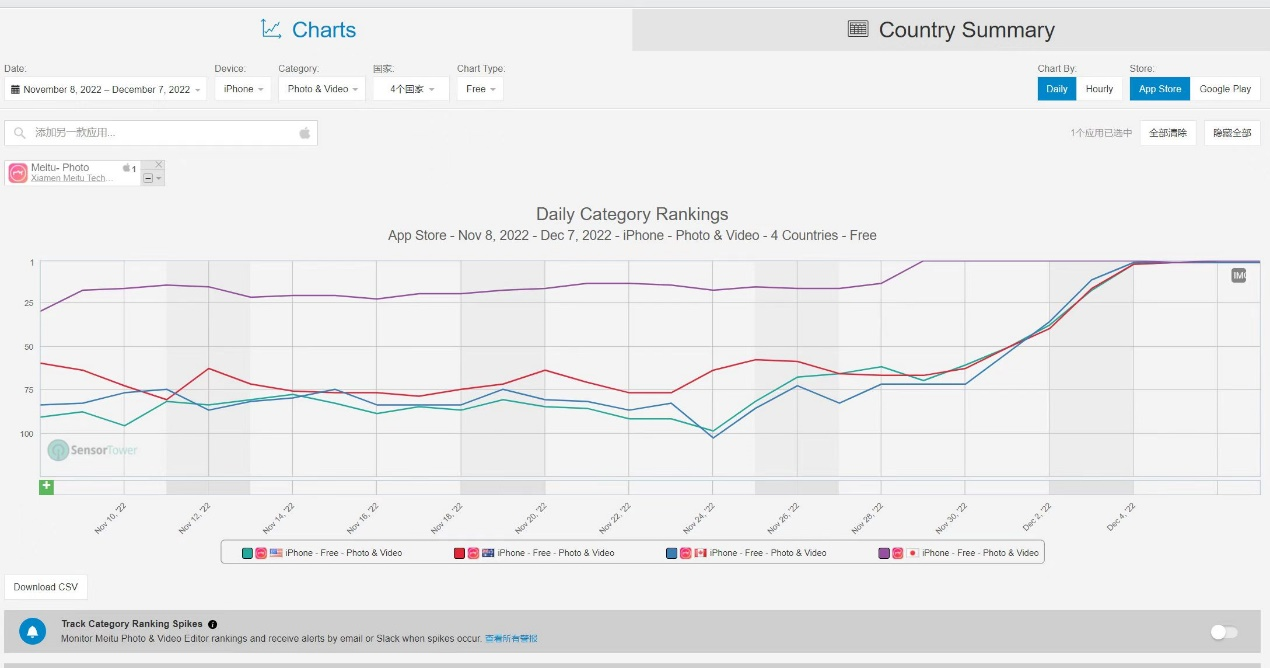Select App Store as store
1270x668 pixels.
coord(1160,89)
